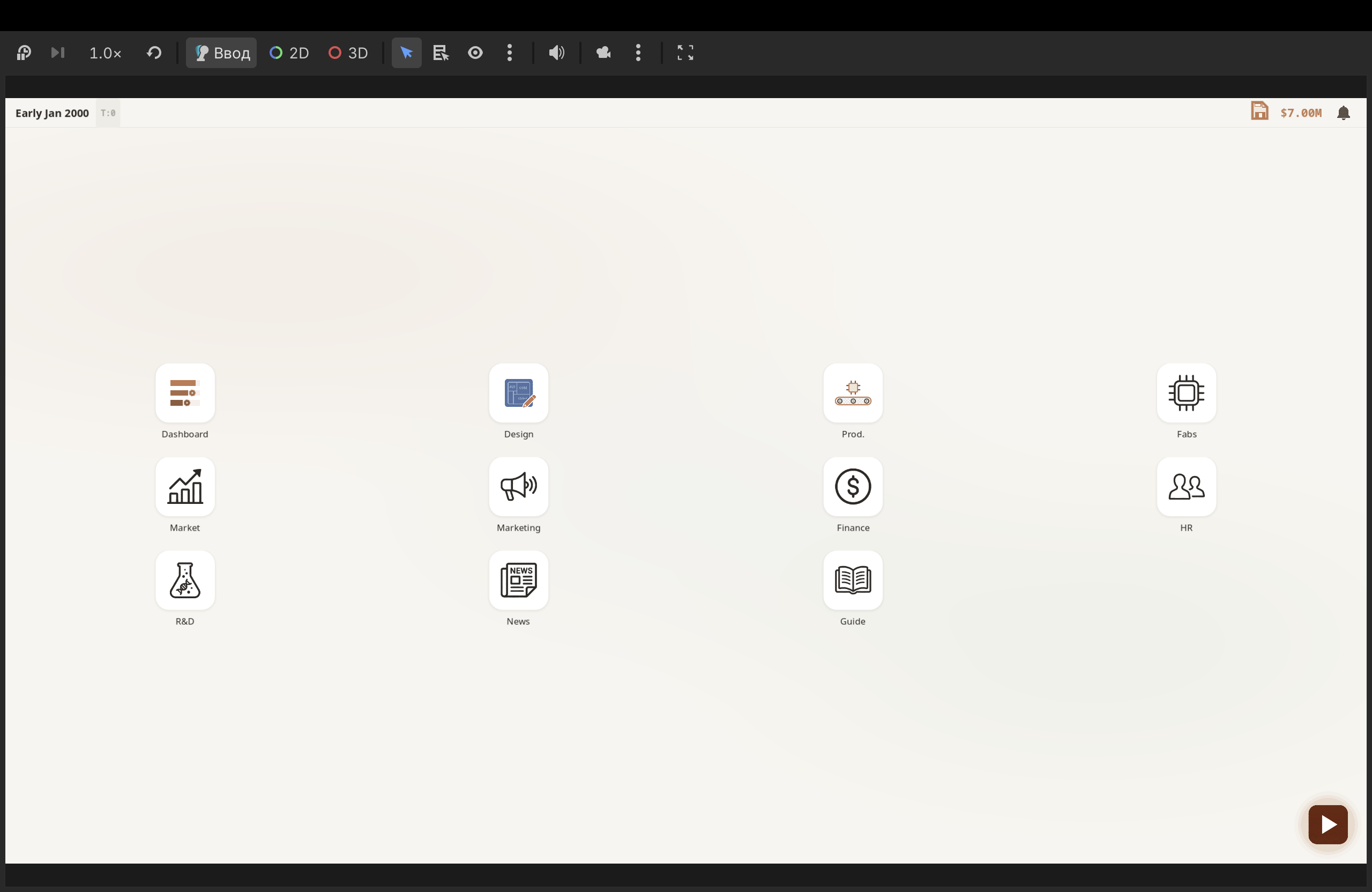Open the Fabs chip icon
Screen dimensions: 1372x892
coord(1186,393)
